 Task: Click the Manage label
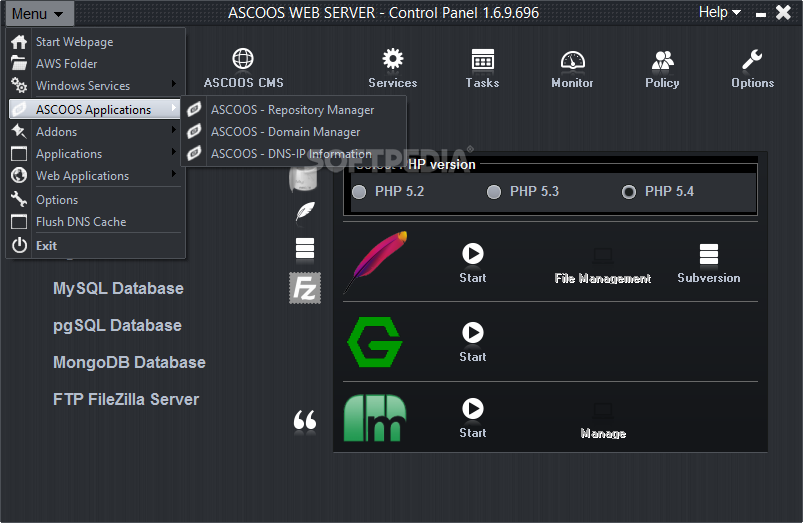[603, 434]
